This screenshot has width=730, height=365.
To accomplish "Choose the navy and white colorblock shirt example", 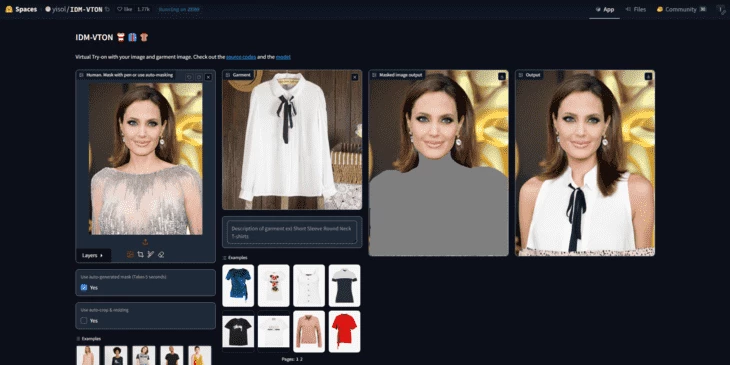I will pyautogui.click(x=345, y=285).
